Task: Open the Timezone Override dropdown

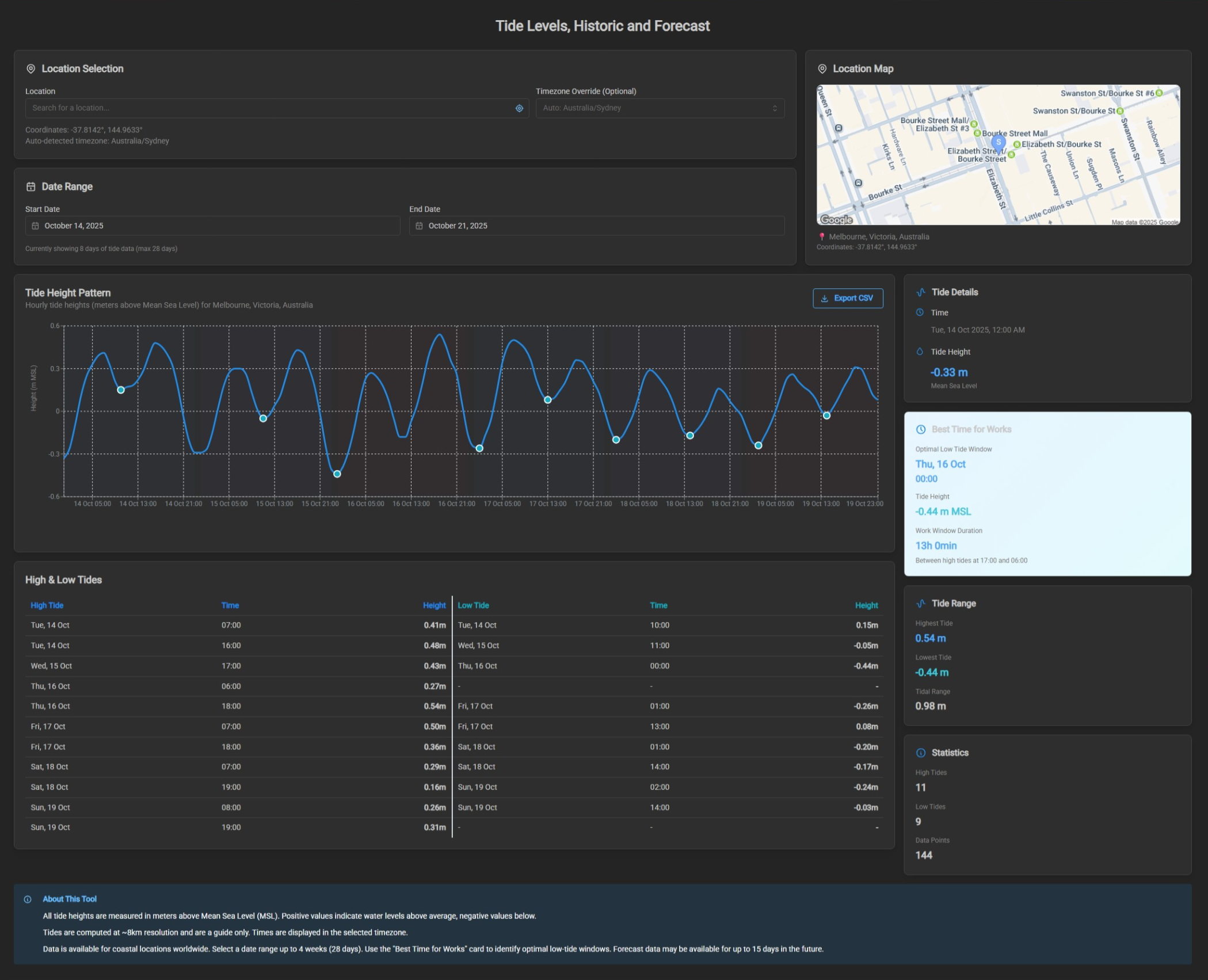Action: [x=660, y=108]
